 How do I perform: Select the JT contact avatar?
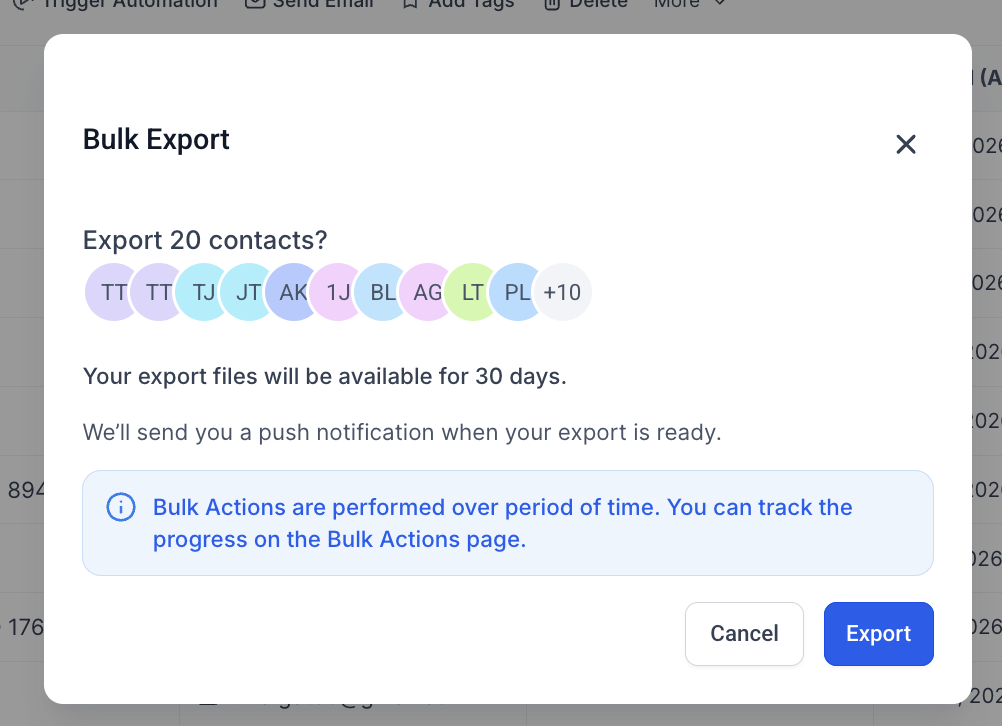click(x=247, y=292)
